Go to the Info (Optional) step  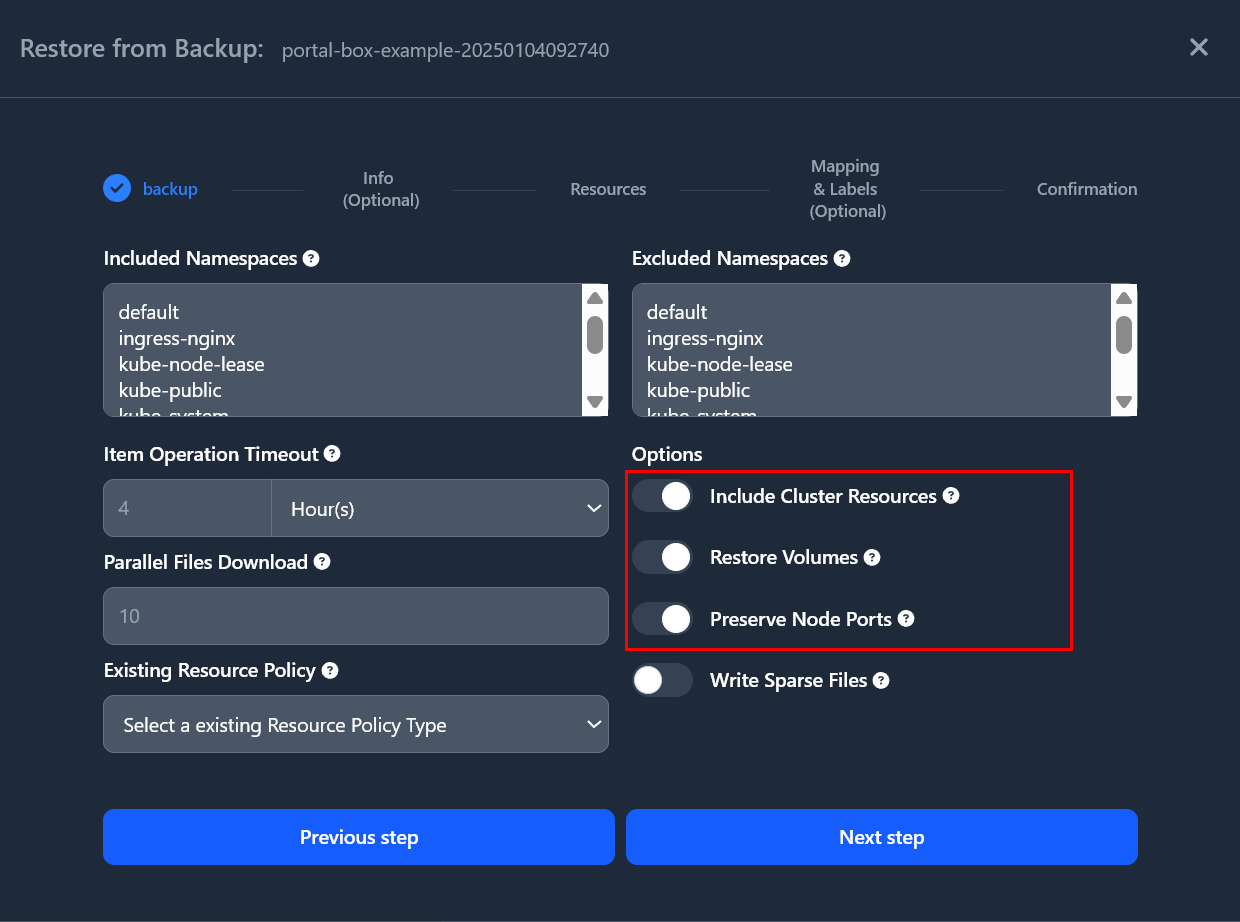pos(379,189)
